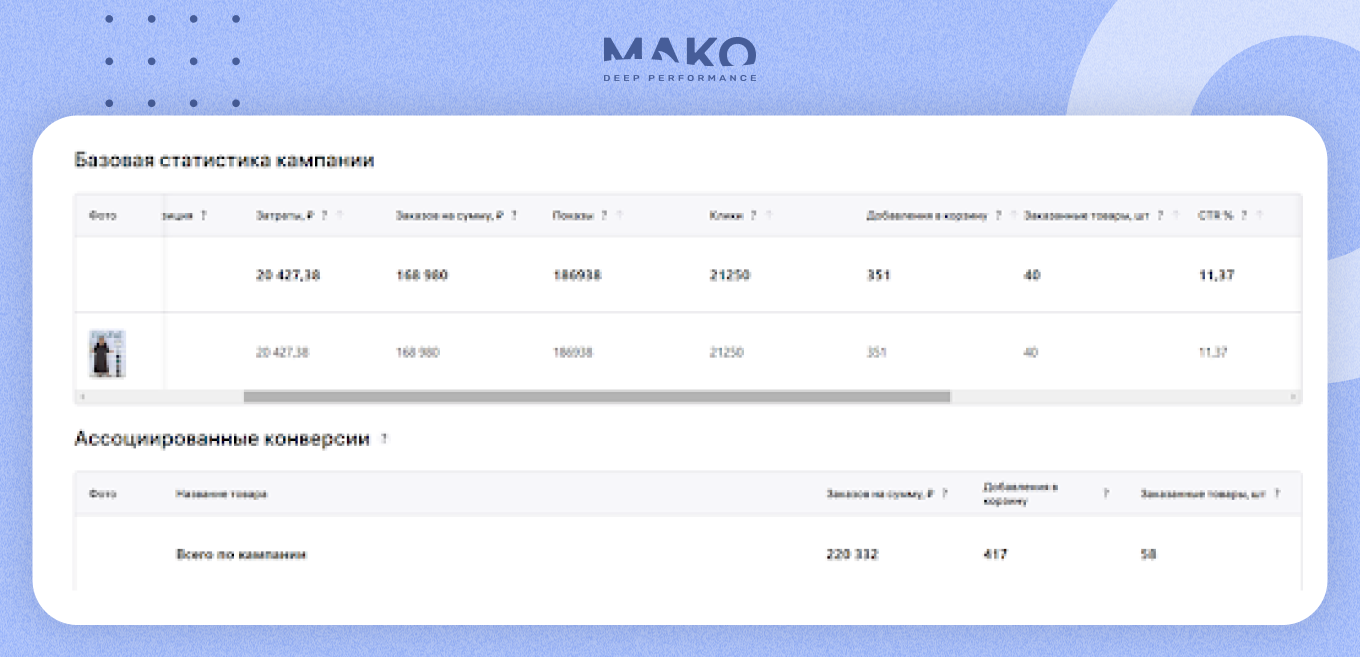Click Базовая статистика кампании heading

click(x=224, y=160)
